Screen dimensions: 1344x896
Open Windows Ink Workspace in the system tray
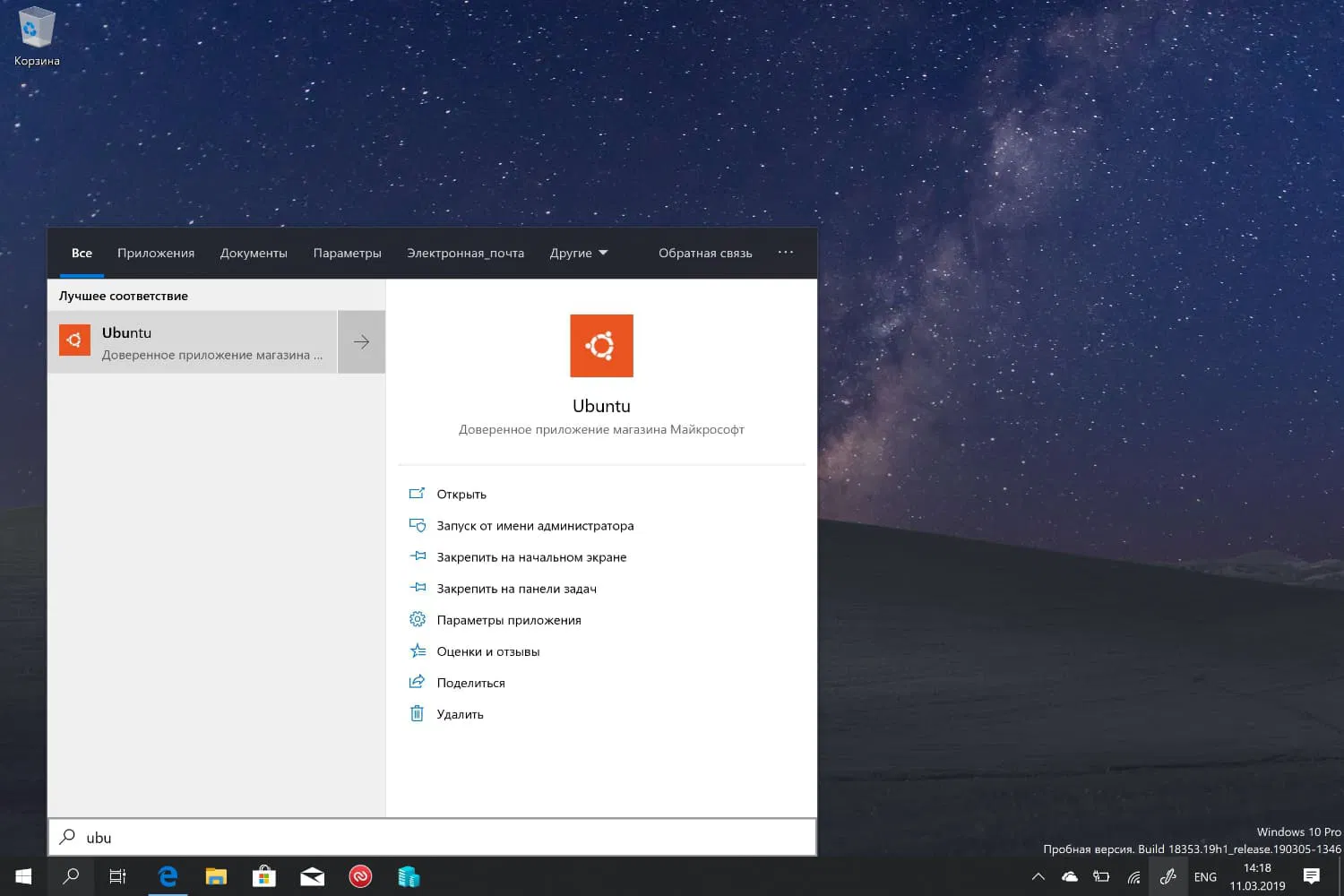[1167, 876]
